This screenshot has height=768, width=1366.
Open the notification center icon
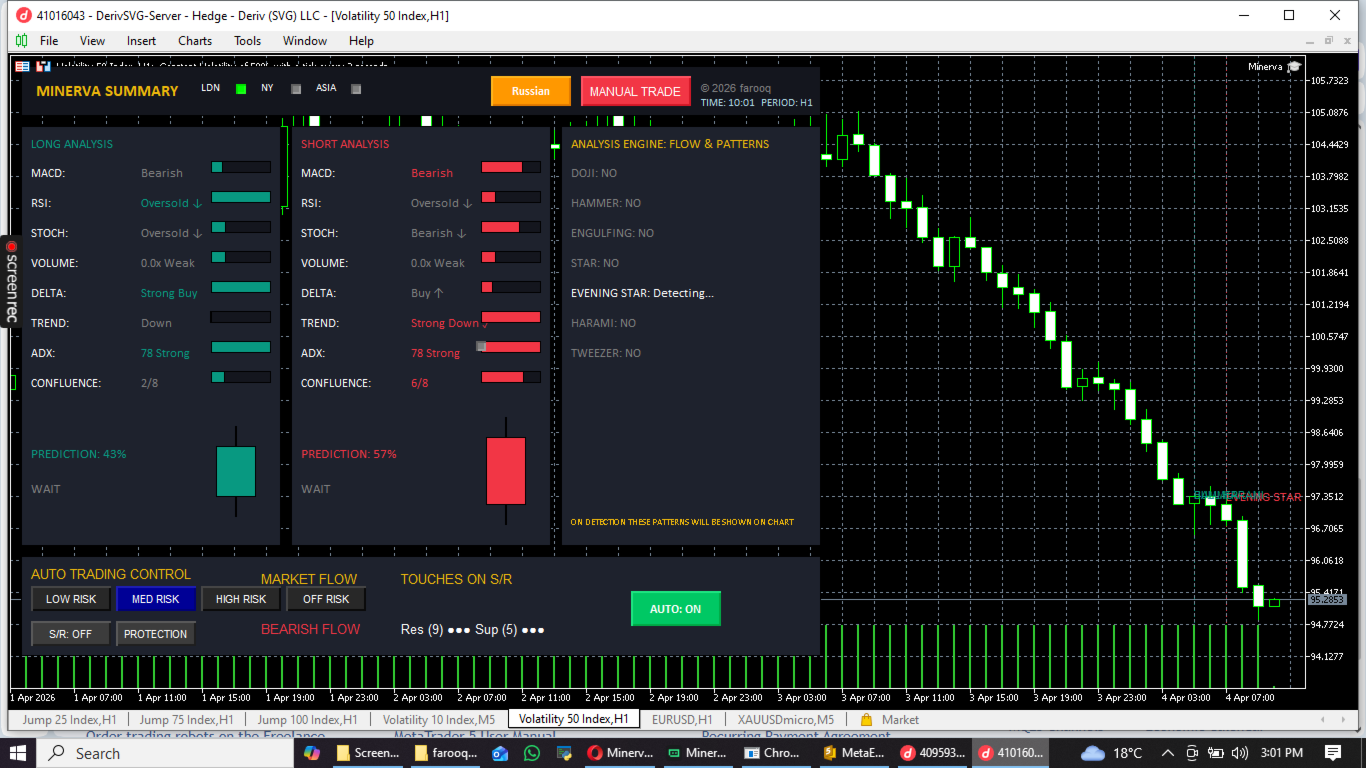(1333, 753)
